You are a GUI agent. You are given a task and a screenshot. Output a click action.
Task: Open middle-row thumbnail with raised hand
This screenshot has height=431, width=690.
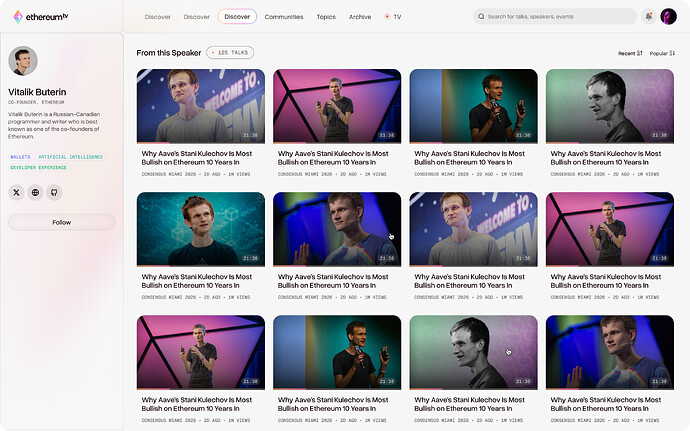[x=337, y=229]
